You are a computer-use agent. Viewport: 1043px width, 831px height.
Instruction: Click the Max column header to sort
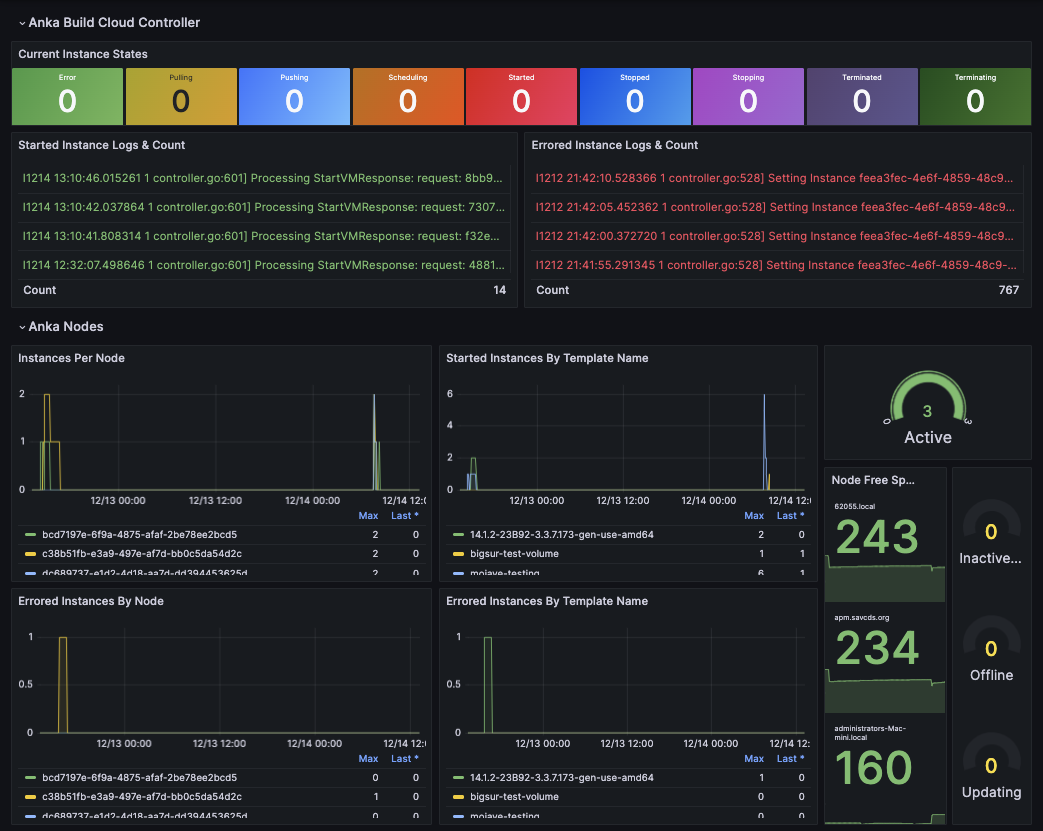pyautogui.click(x=368, y=515)
